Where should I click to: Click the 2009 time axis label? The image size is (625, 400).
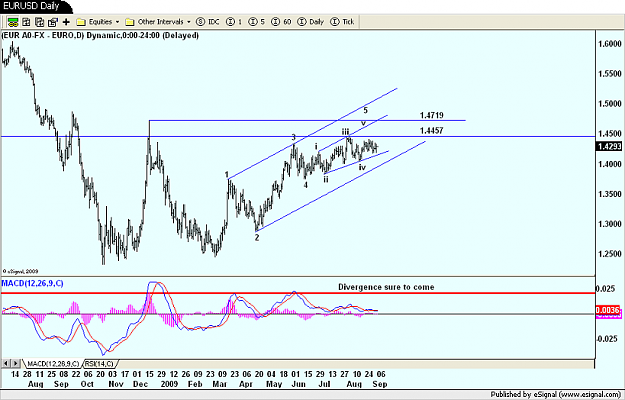pos(169,384)
